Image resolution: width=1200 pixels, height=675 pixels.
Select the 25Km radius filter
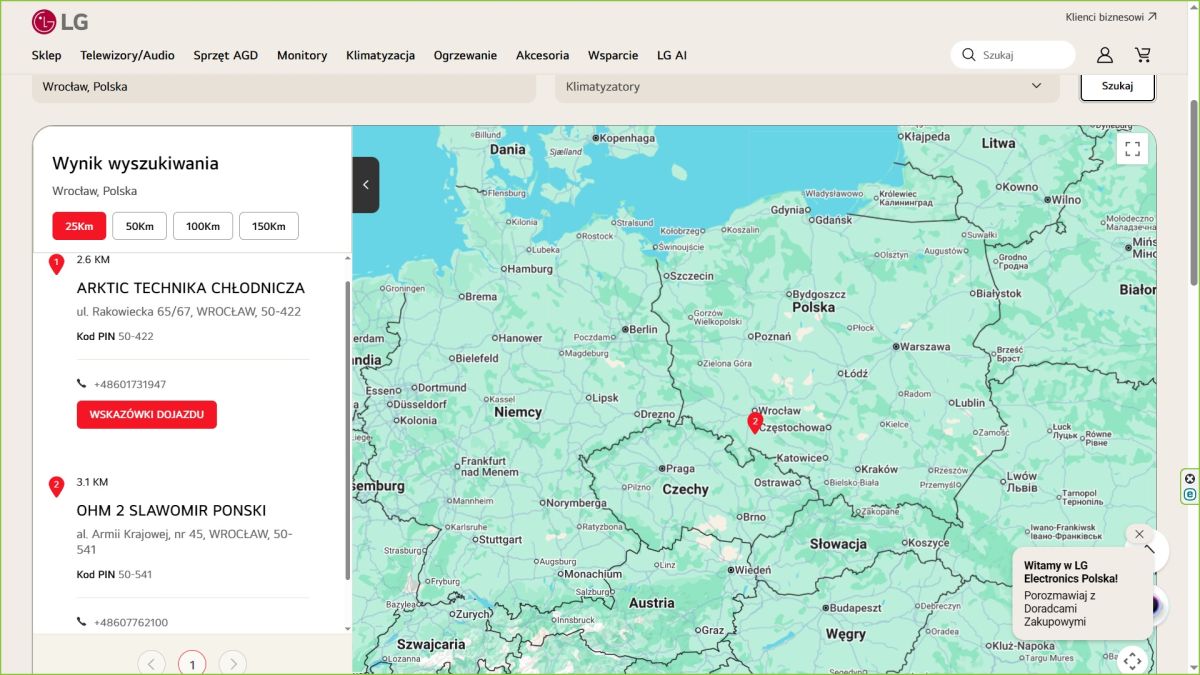79,226
